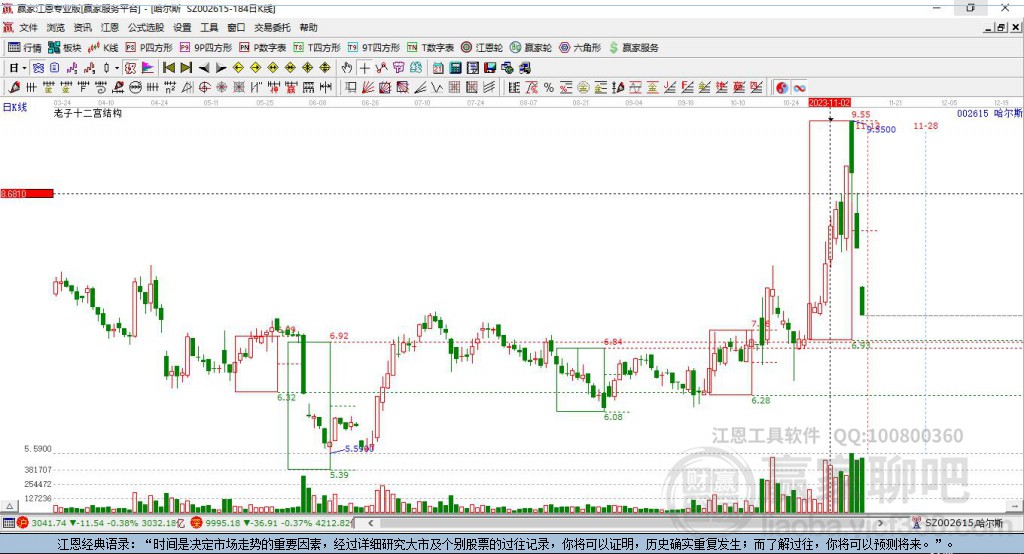Open the 行情 market quotes view
Image resolution: width=1024 pixels, height=554 pixels.
point(25,48)
